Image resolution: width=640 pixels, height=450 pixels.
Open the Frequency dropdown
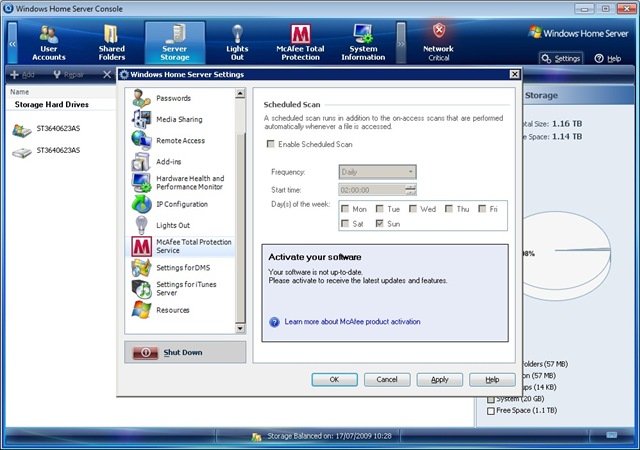(378, 172)
